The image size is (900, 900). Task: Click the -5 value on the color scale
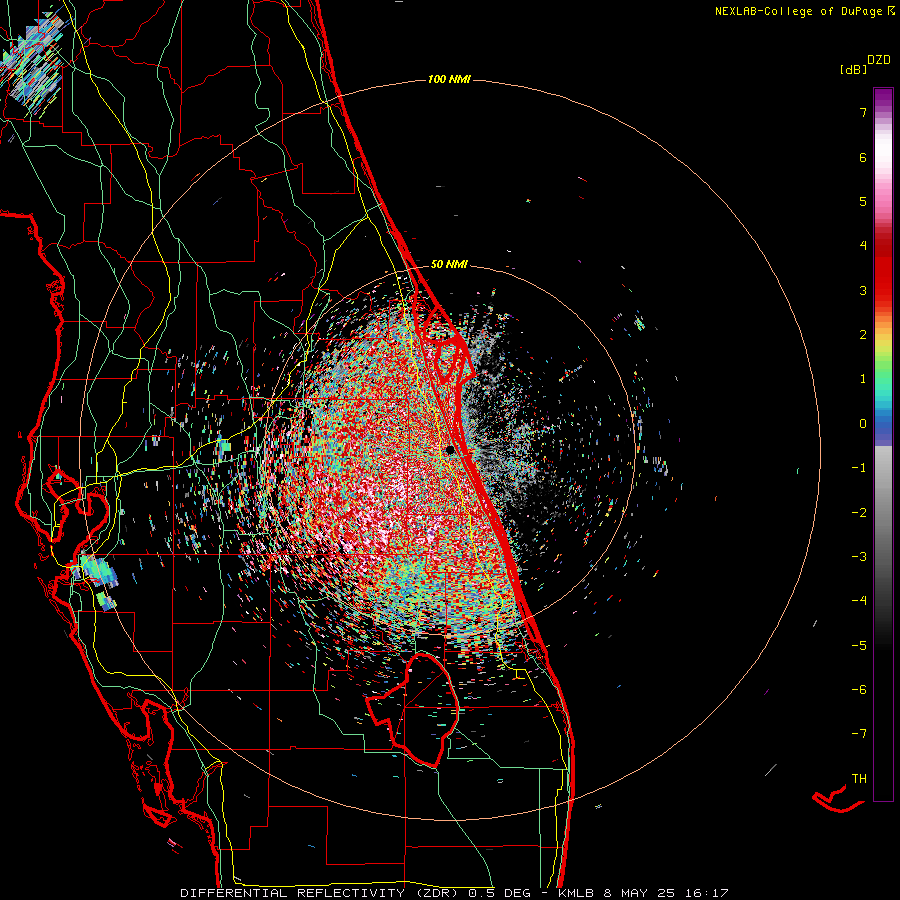coord(859,646)
